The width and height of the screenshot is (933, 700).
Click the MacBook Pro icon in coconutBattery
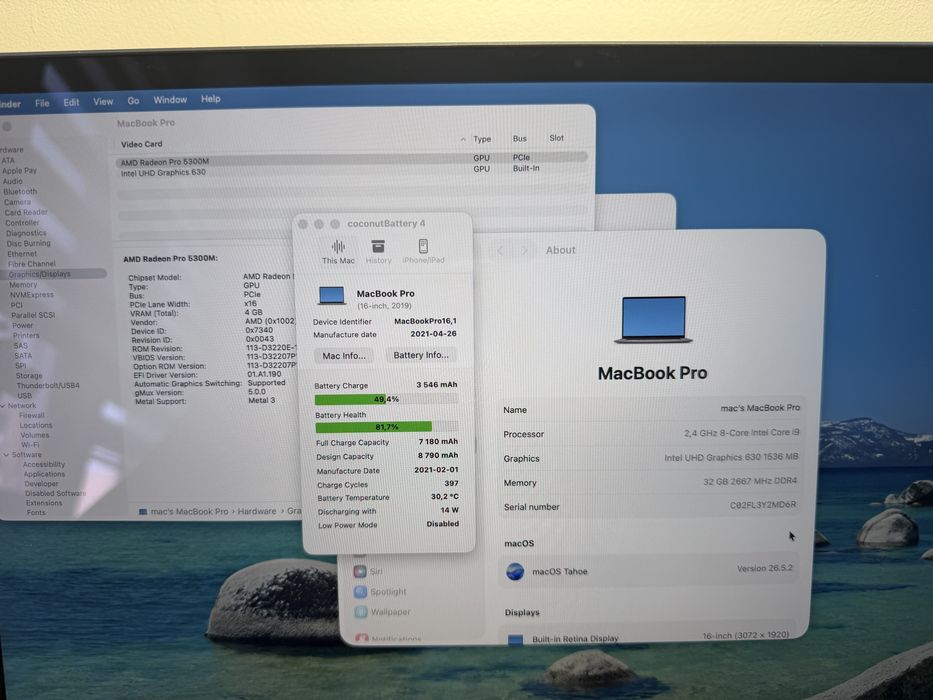click(x=332, y=296)
